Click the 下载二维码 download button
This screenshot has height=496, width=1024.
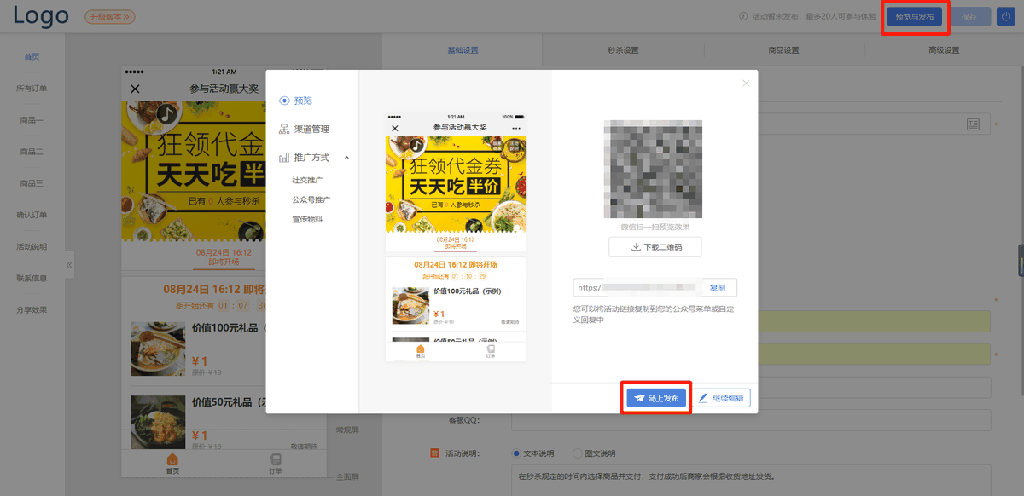[x=655, y=247]
